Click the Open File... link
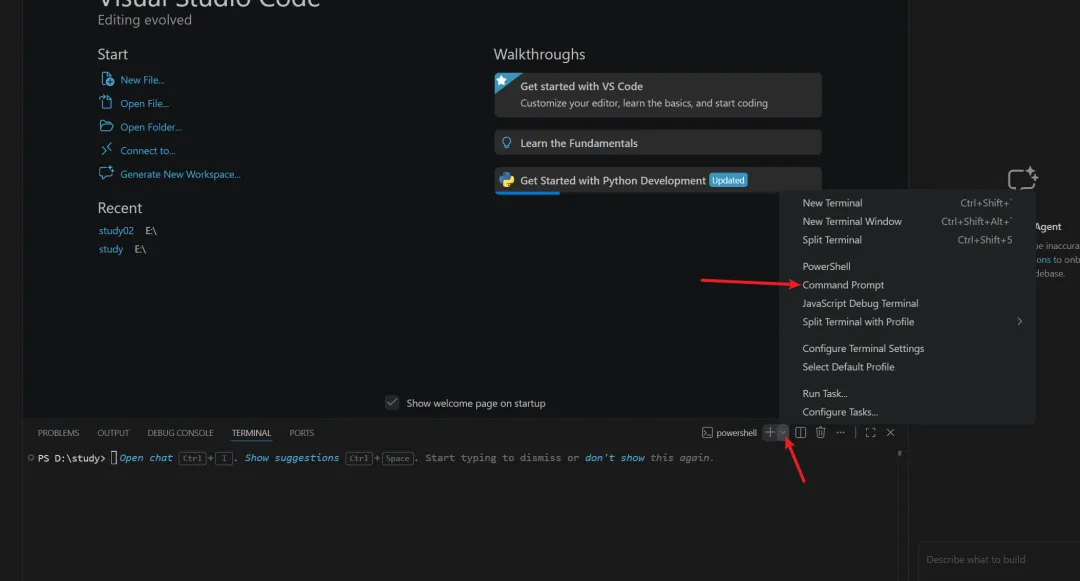This screenshot has width=1080, height=581. click(x=144, y=103)
